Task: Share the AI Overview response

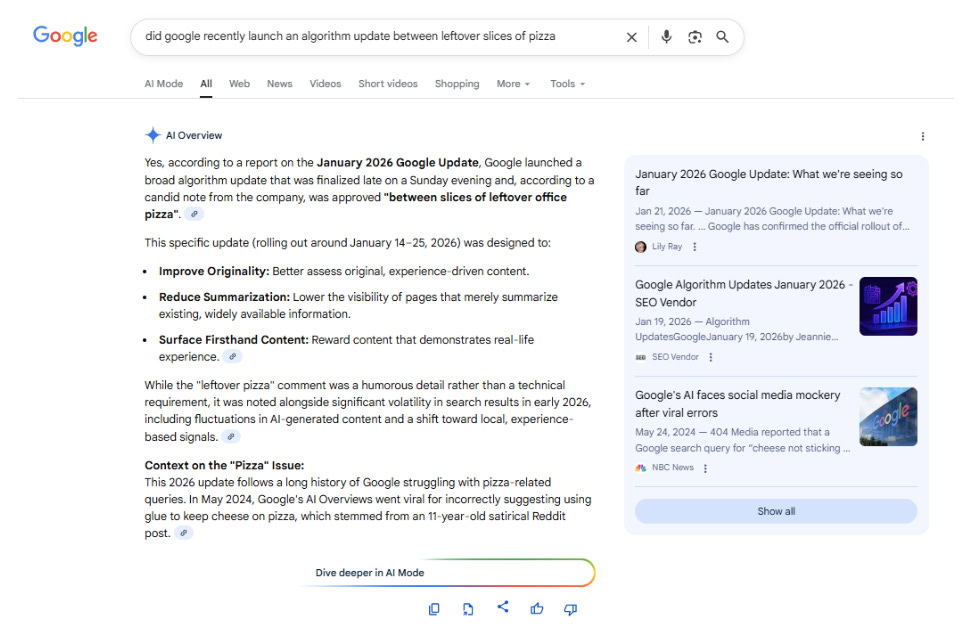Action: [x=503, y=607]
